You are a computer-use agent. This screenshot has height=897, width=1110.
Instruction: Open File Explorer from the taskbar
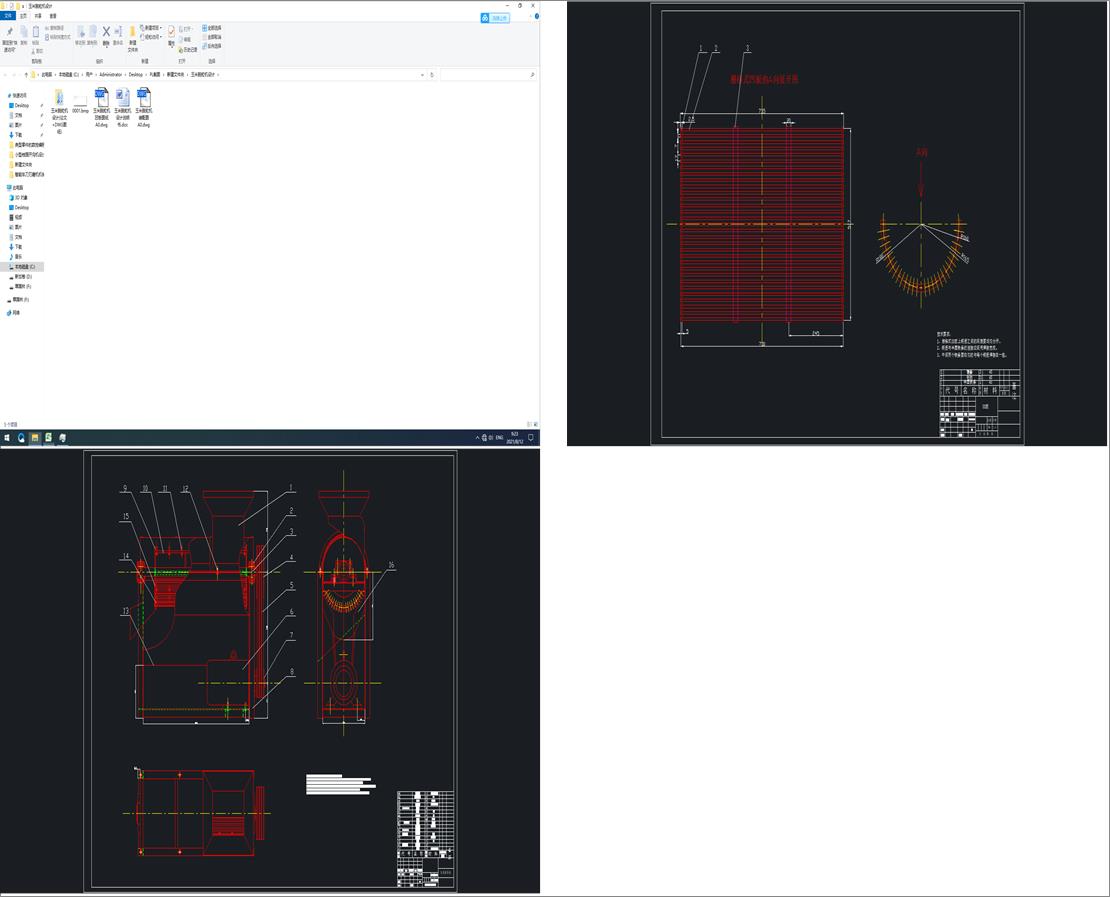point(34,438)
